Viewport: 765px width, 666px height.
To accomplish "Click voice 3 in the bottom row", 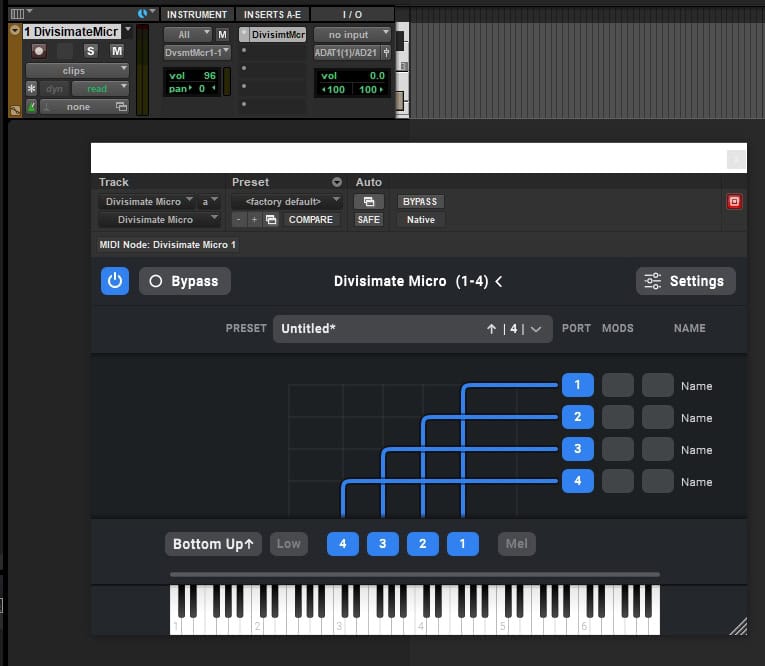I will click(383, 544).
